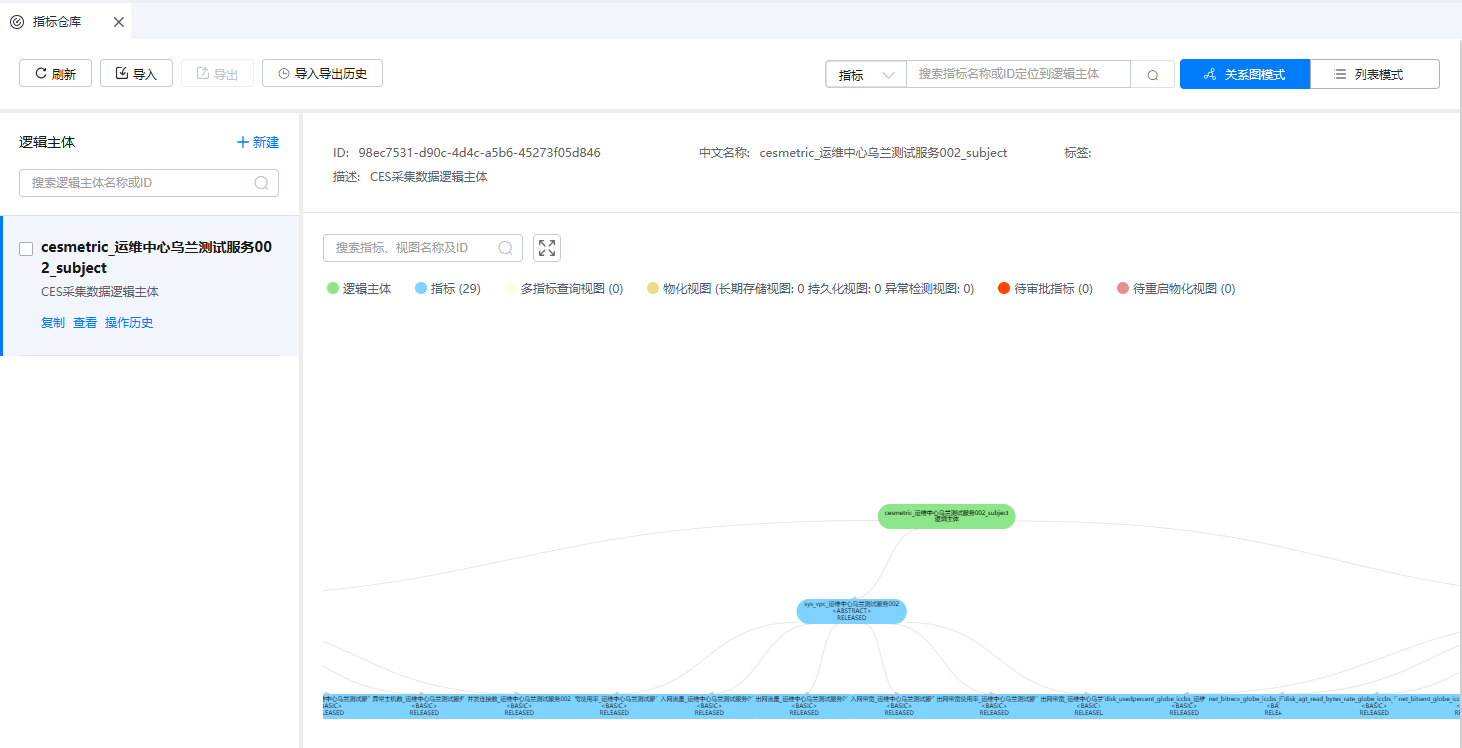Switch to 关系图模式 view
This screenshot has width=1462, height=748.
(1244, 75)
